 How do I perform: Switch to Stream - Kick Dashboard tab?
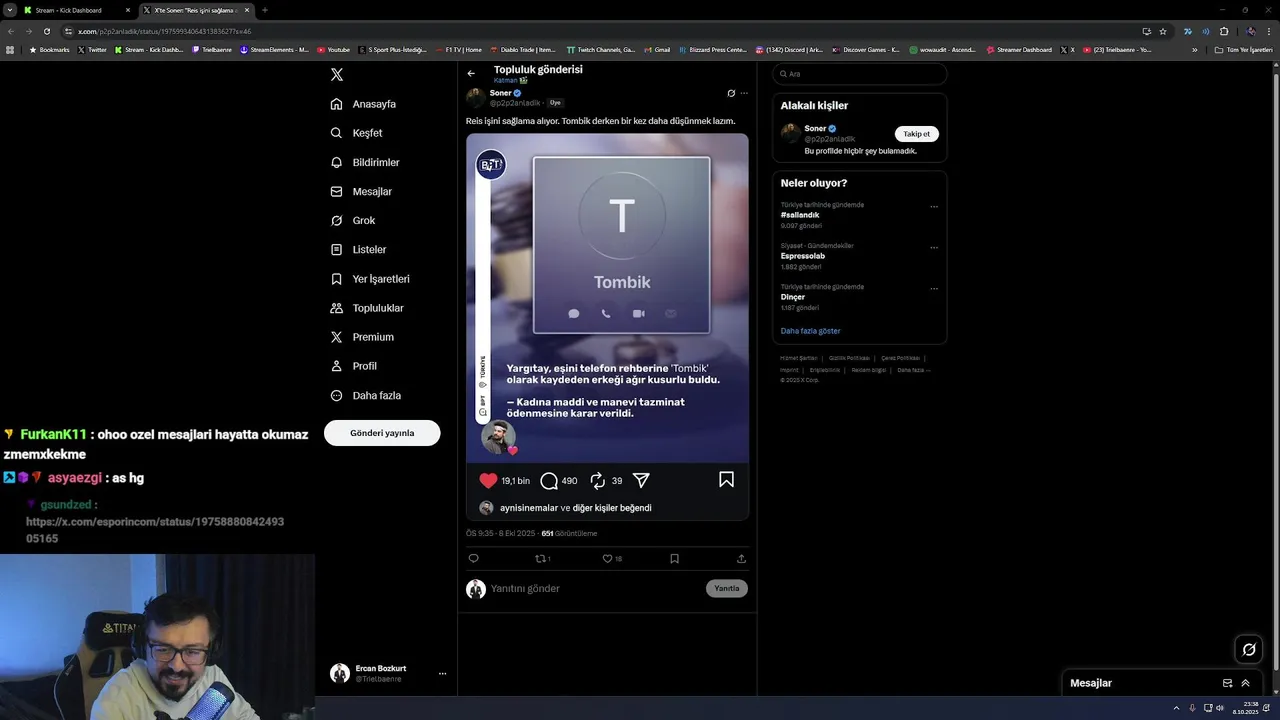(78, 10)
